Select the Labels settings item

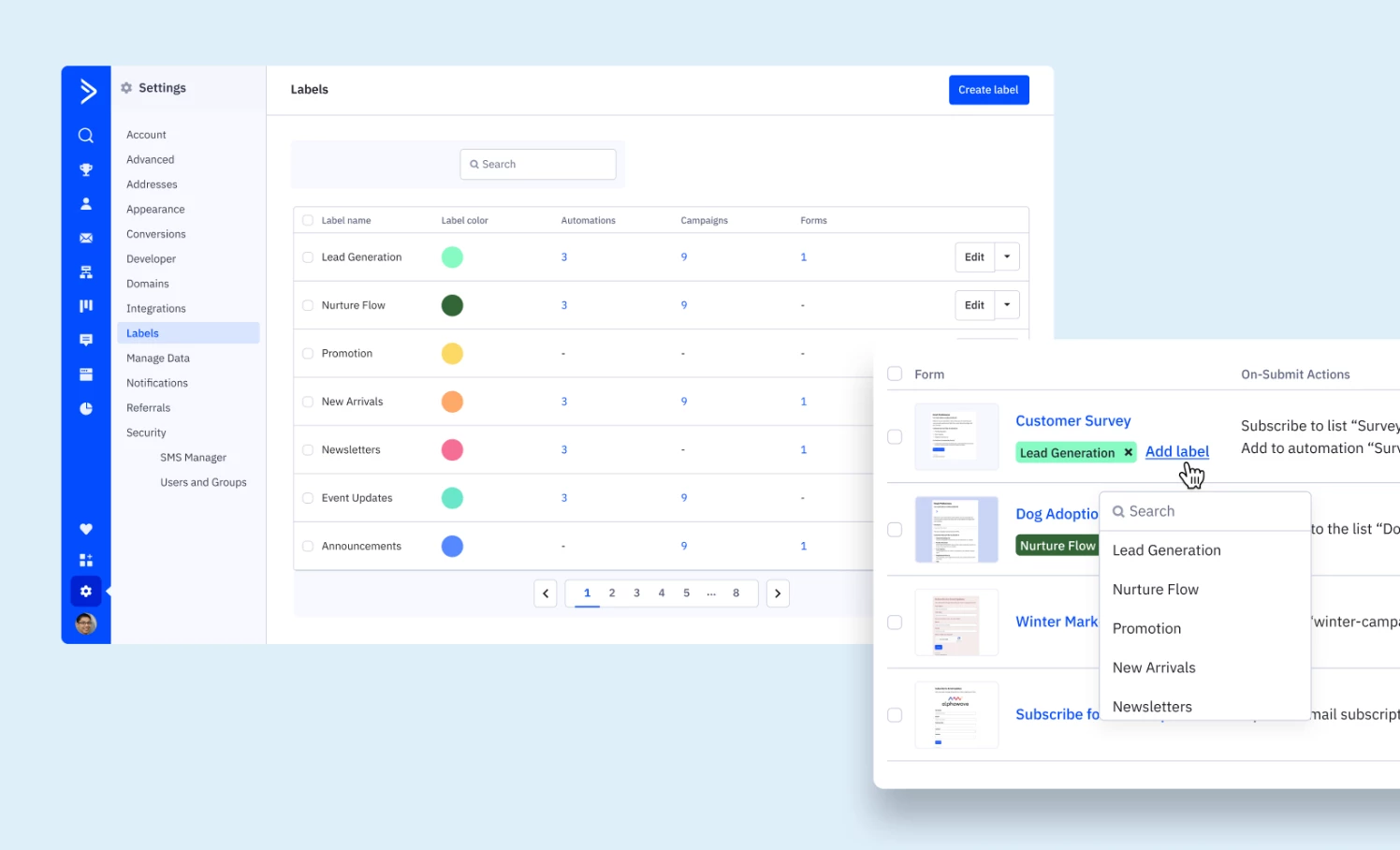tap(188, 333)
